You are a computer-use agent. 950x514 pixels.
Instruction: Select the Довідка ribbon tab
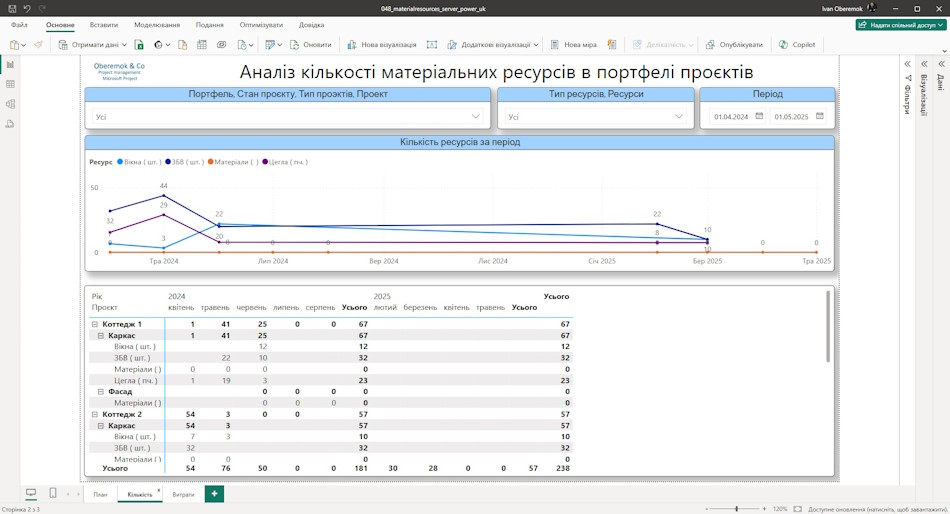coord(311,25)
